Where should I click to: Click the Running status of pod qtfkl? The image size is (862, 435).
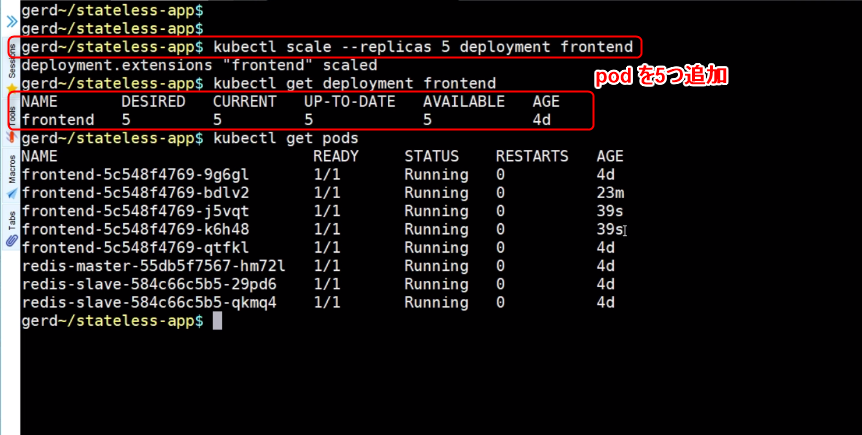[436, 247]
